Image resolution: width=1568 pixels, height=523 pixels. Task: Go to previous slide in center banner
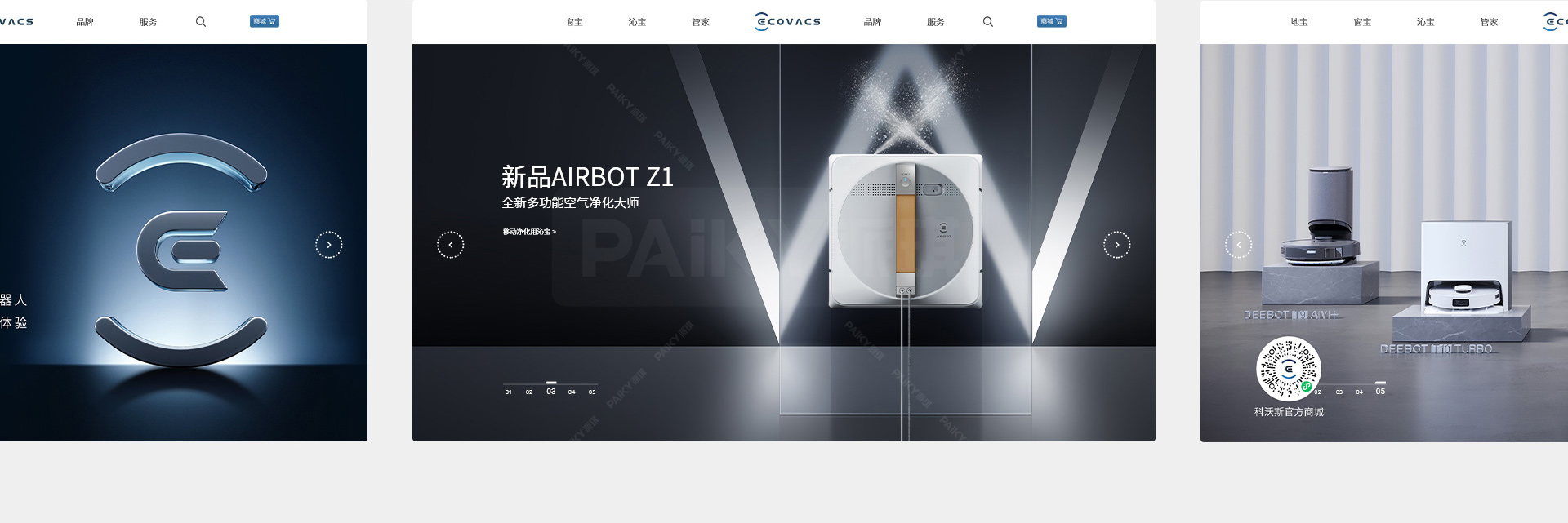[x=451, y=245]
